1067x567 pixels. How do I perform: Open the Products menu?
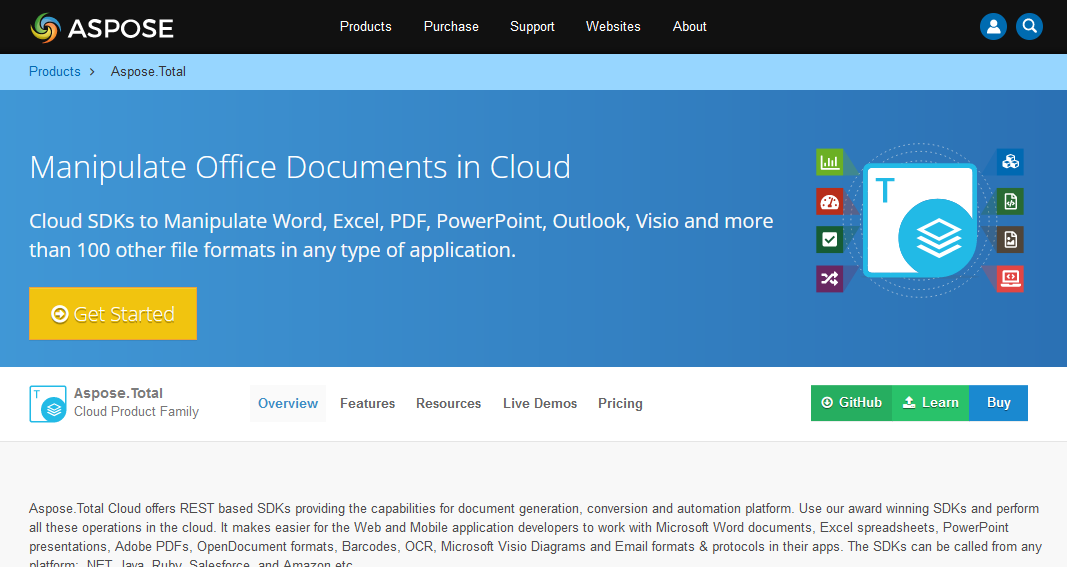click(x=365, y=27)
